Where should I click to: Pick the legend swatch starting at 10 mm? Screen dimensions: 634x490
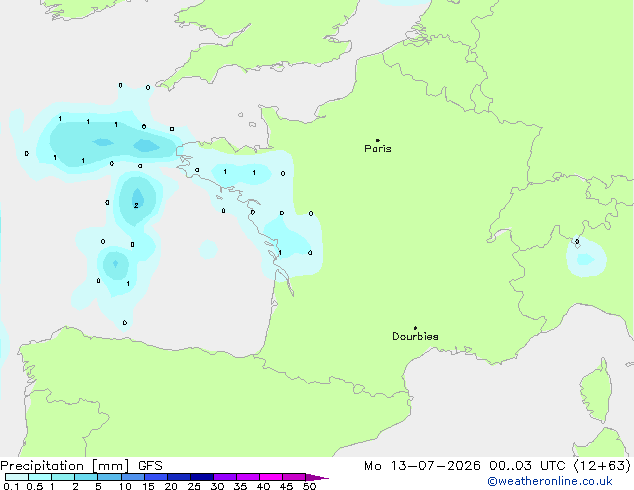click(133, 477)
